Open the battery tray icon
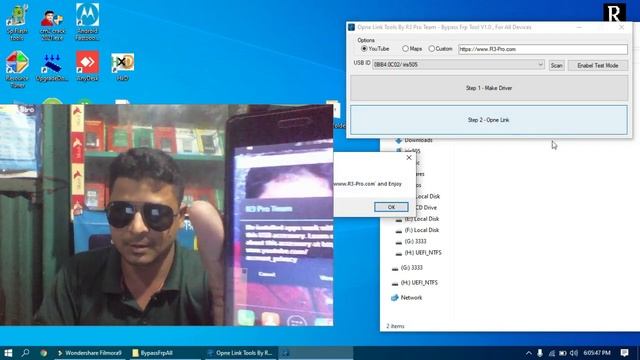 (562, 353)
